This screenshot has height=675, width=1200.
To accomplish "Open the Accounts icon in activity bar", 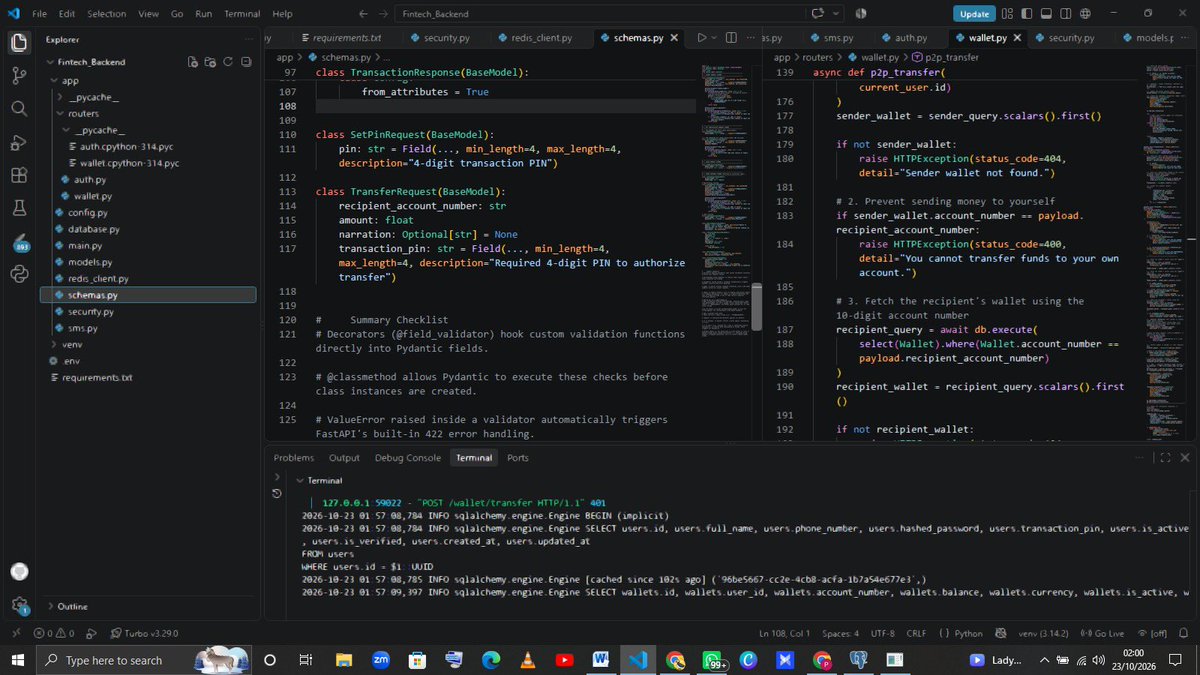I will [19, 572].
